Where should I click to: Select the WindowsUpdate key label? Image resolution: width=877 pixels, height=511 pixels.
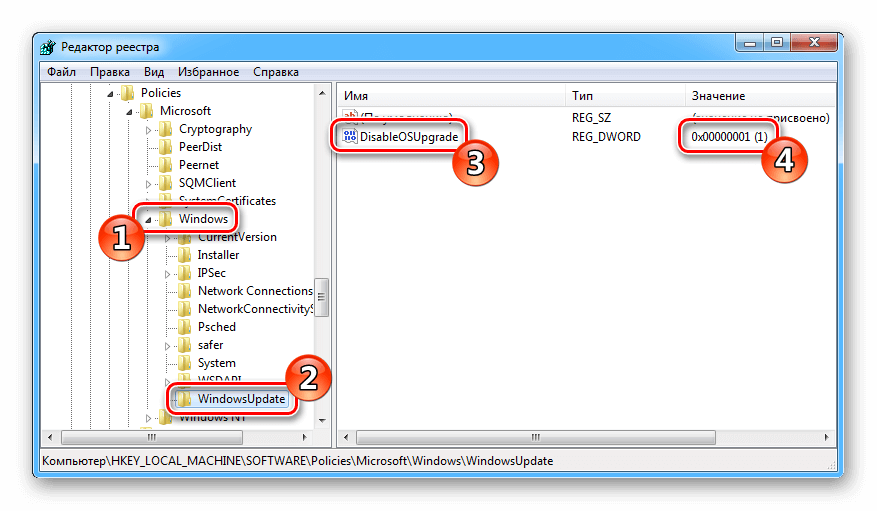pos(241,399)
